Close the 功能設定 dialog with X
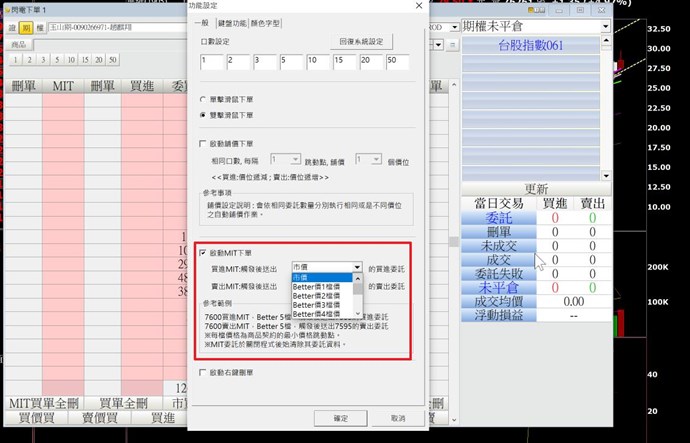This screenshot has height=443, width=690. [418, 6]
